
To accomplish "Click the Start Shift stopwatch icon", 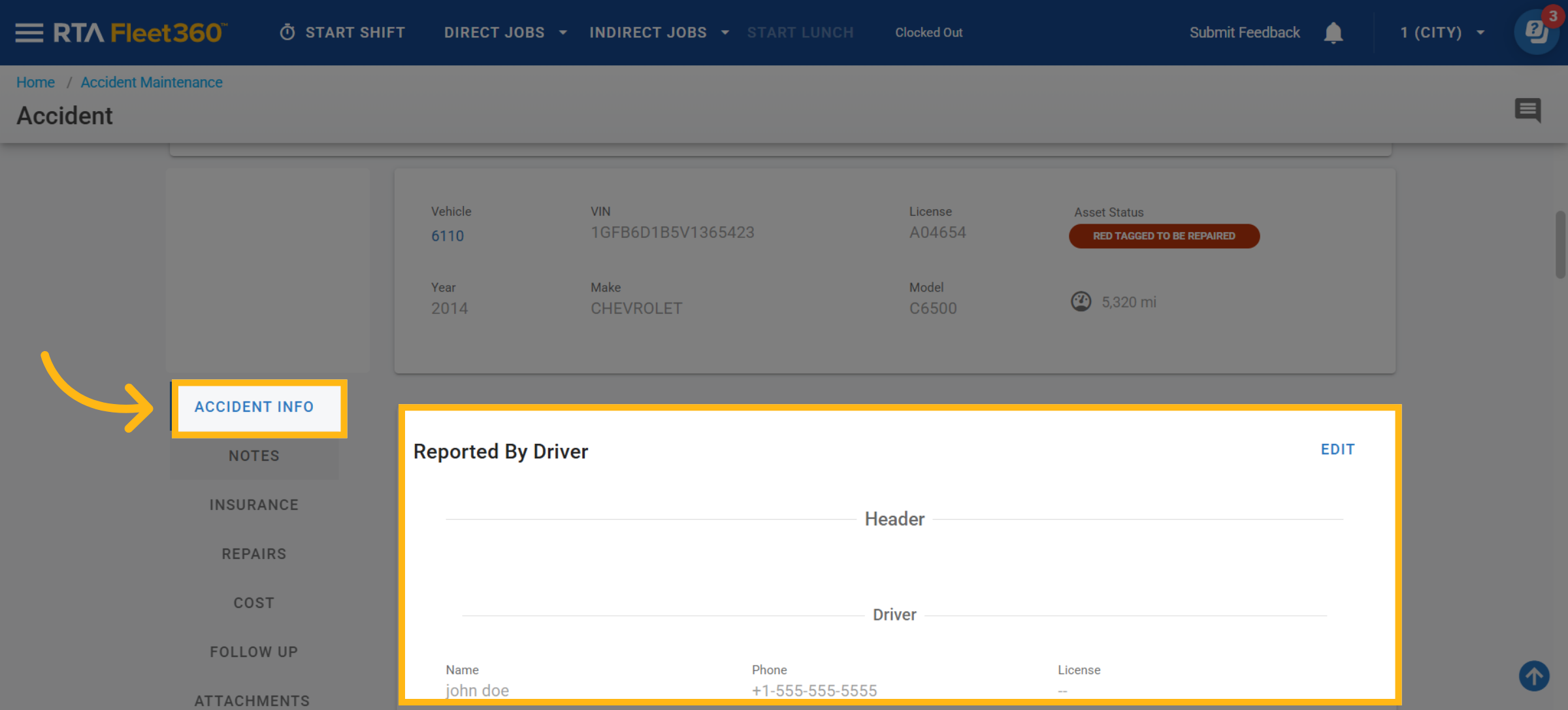I will coord(287,33).
